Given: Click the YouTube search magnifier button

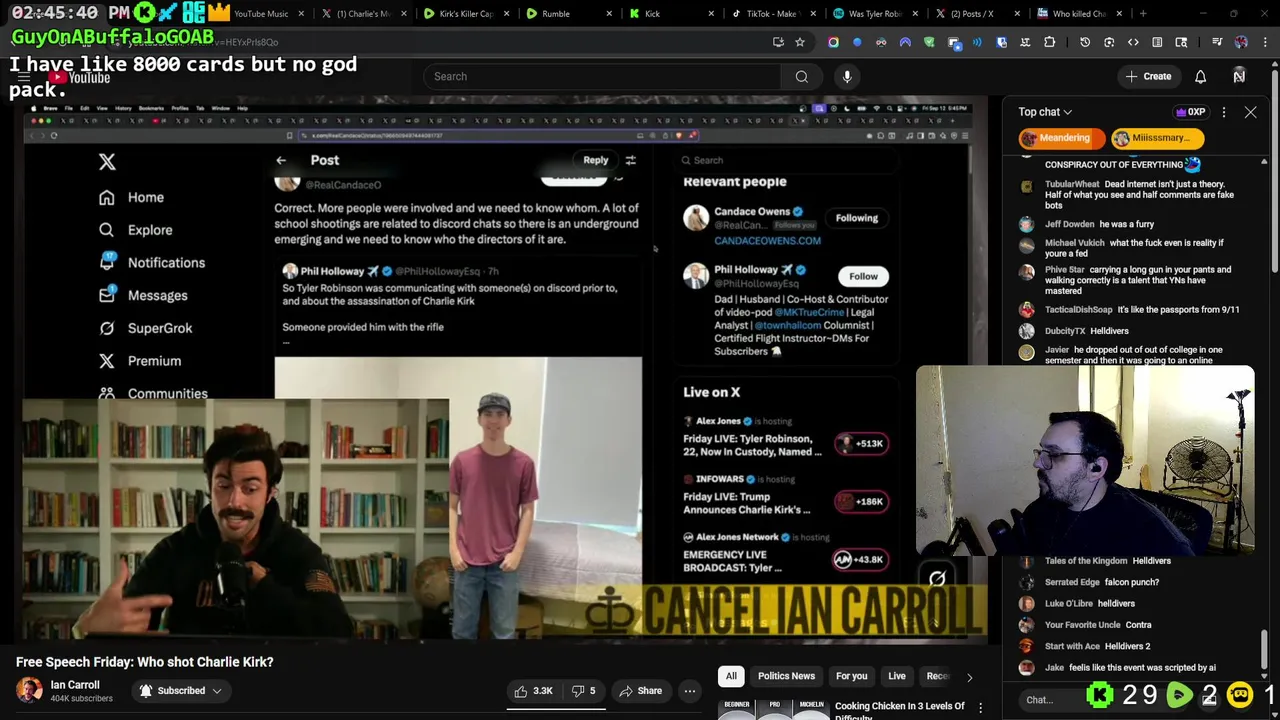Looking at the screenshot, I should coord(801,76).
